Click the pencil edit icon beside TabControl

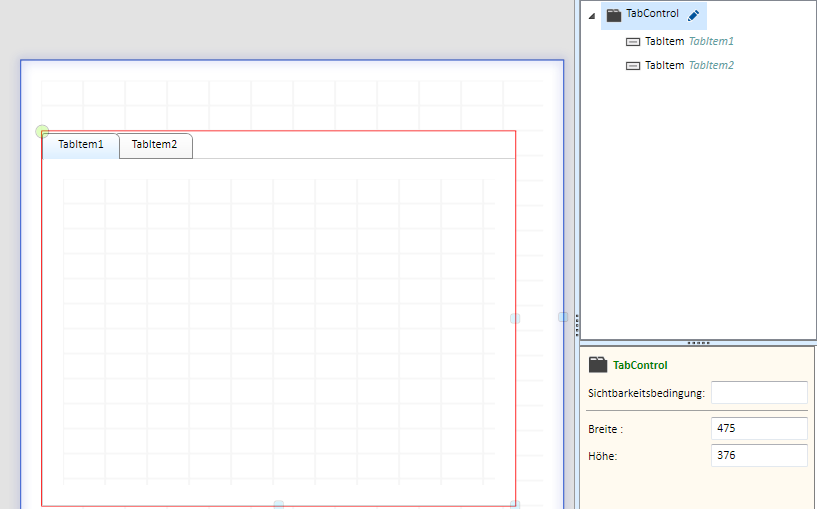693,16
